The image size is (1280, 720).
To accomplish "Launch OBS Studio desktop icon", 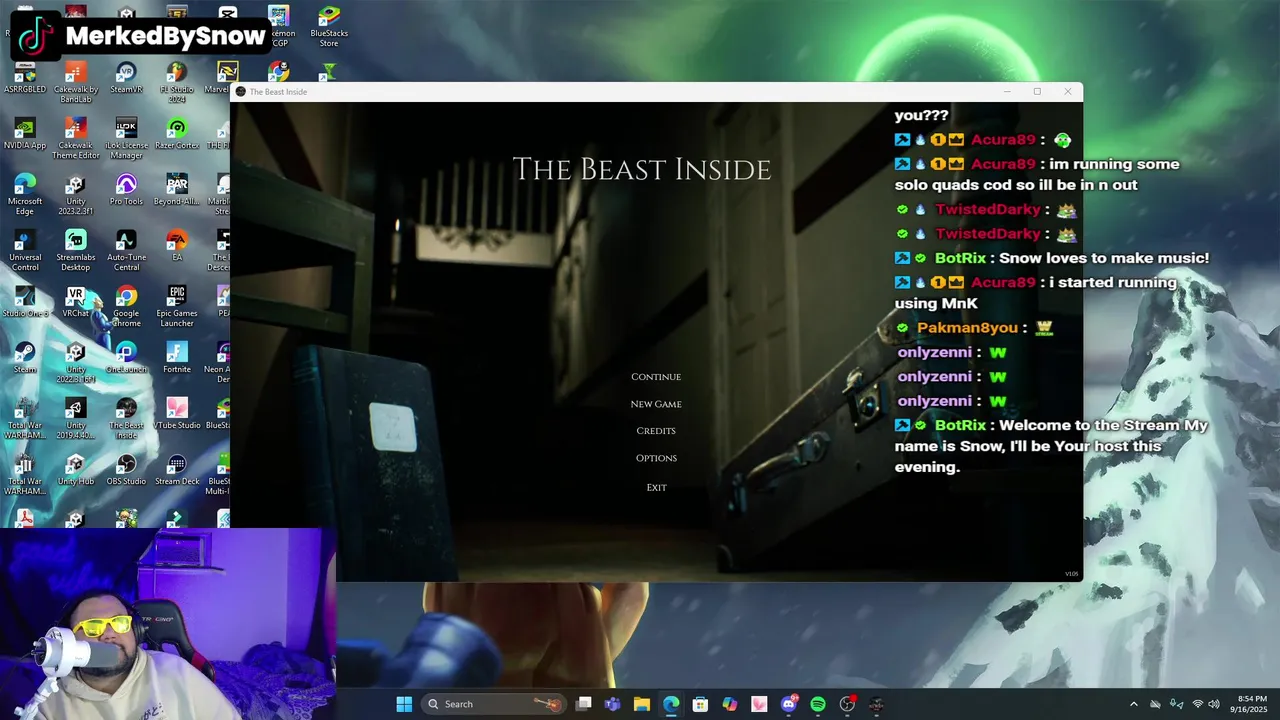I will pyautogui.click(x=126, y=471).
